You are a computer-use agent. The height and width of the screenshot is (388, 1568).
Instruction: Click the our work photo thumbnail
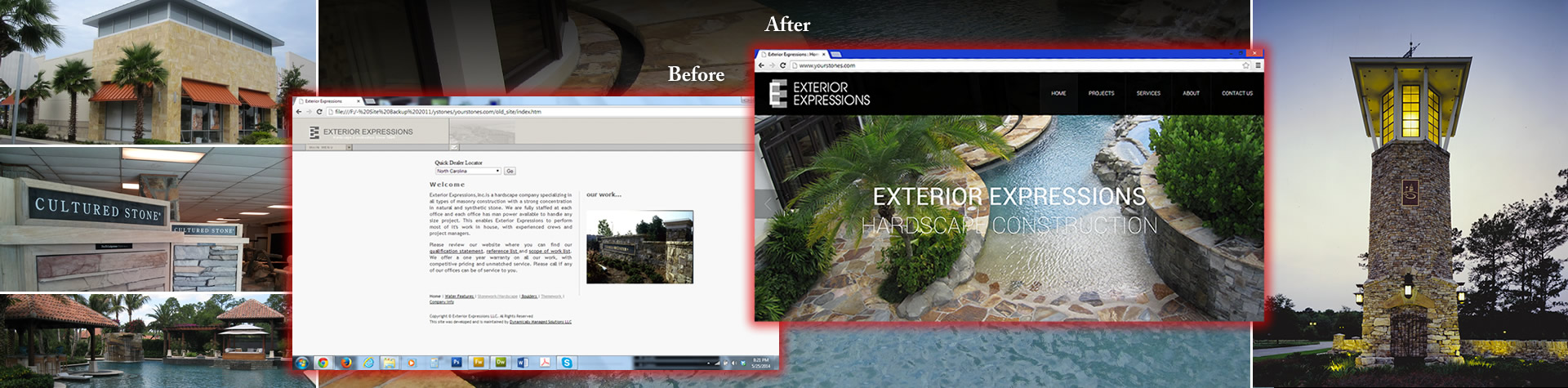(639, 247)
